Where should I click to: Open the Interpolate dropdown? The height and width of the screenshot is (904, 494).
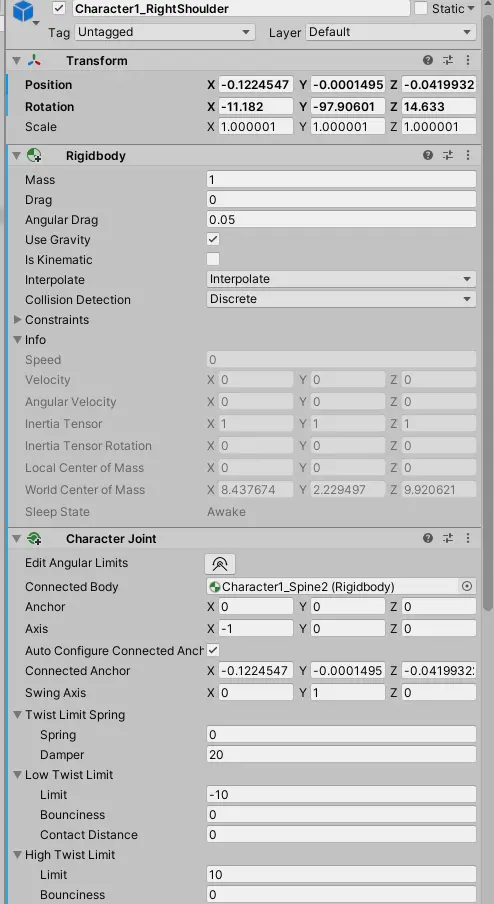pyautogui.click(x=341, y=279)
